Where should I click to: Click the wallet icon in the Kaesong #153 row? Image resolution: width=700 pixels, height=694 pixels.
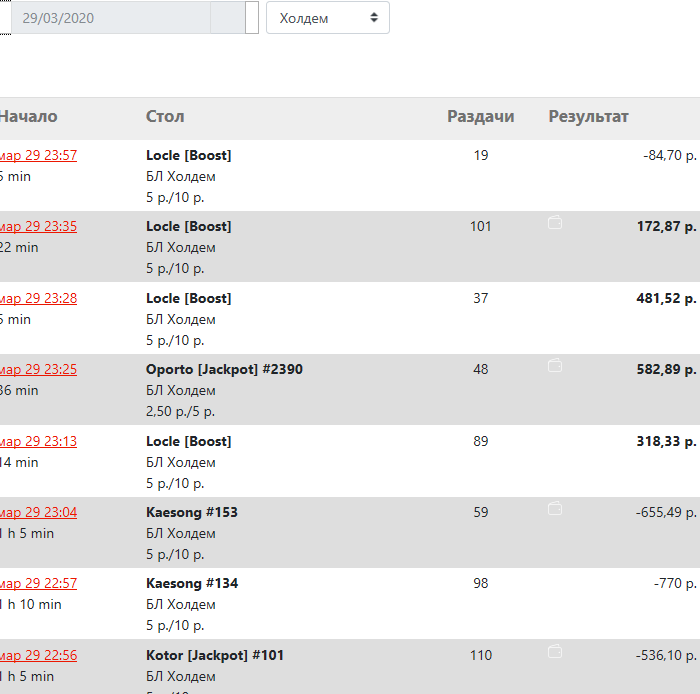pos(555,510)
